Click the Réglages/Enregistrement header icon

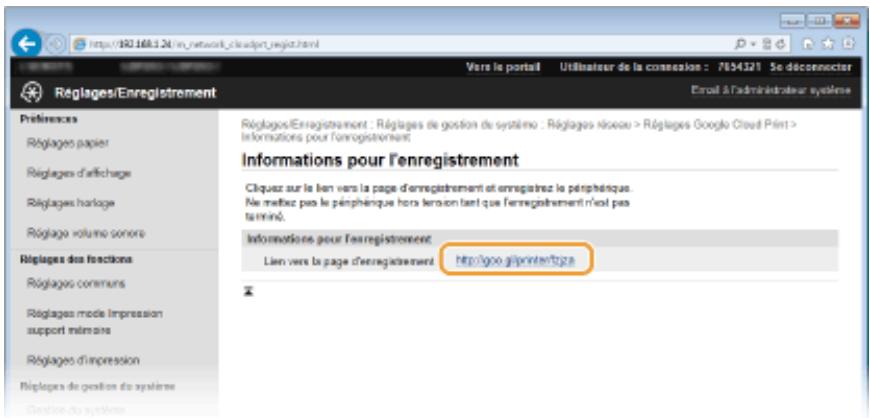(30, 93)
